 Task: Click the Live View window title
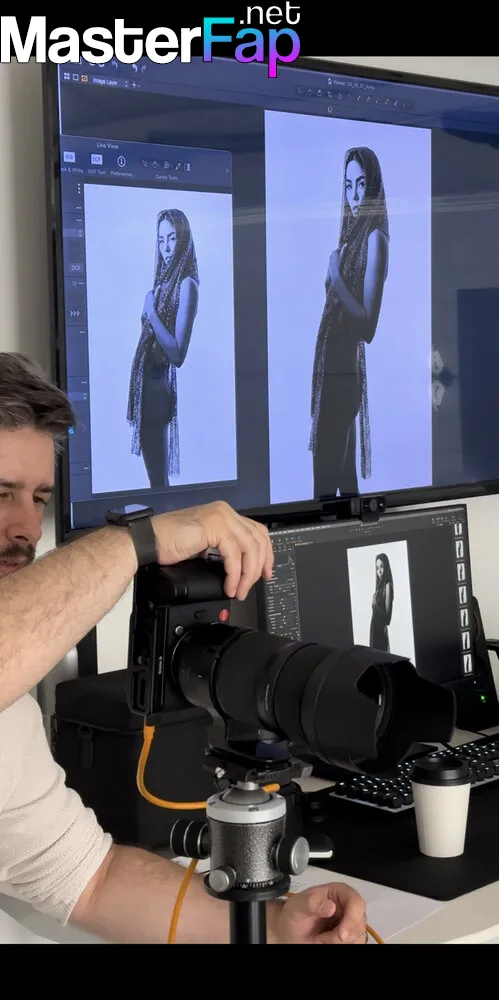(x=107, y=145)
